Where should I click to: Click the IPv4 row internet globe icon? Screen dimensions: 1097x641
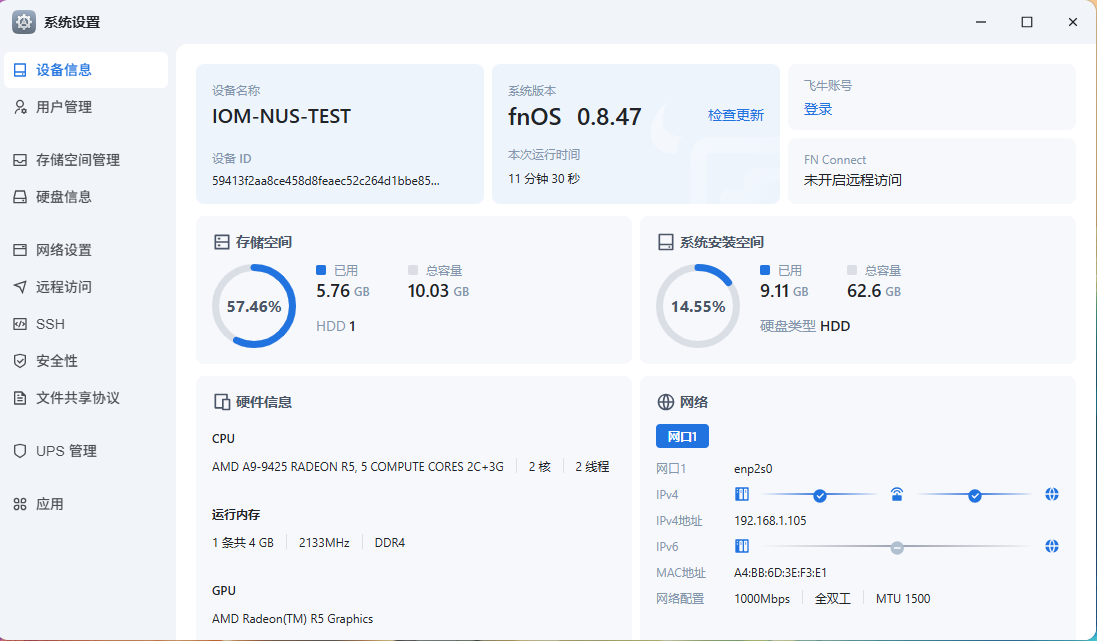click(x=1052, y=495)
